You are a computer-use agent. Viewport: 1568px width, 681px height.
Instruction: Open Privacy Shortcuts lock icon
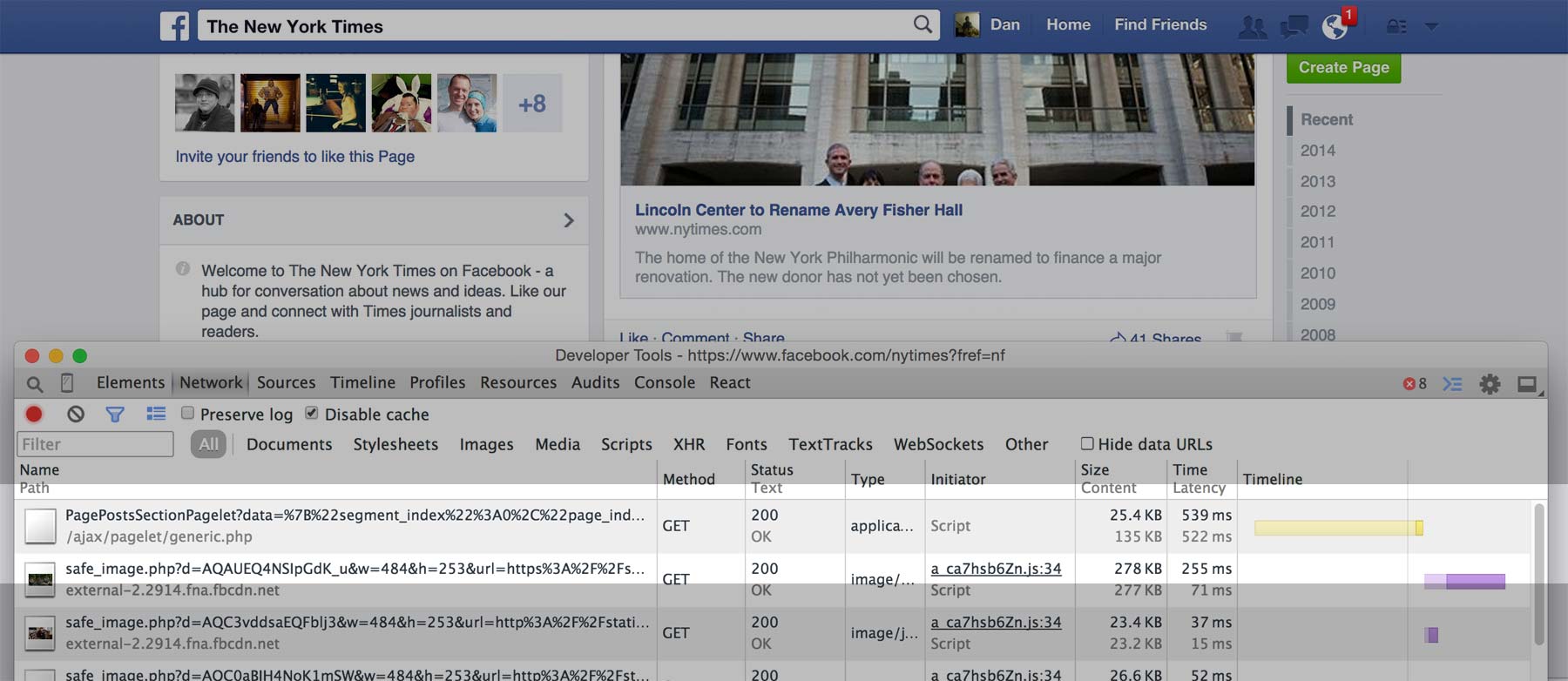pos(1396,27)
